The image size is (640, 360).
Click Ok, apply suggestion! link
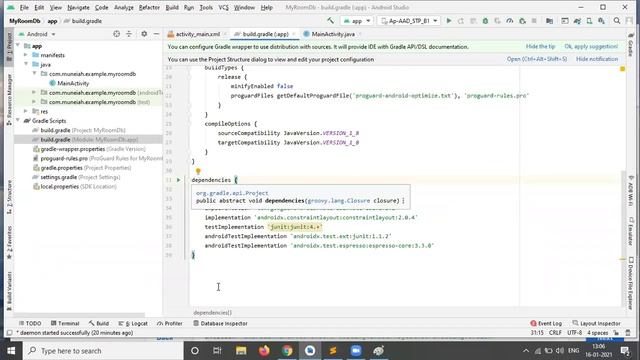[x=591, y=47]
